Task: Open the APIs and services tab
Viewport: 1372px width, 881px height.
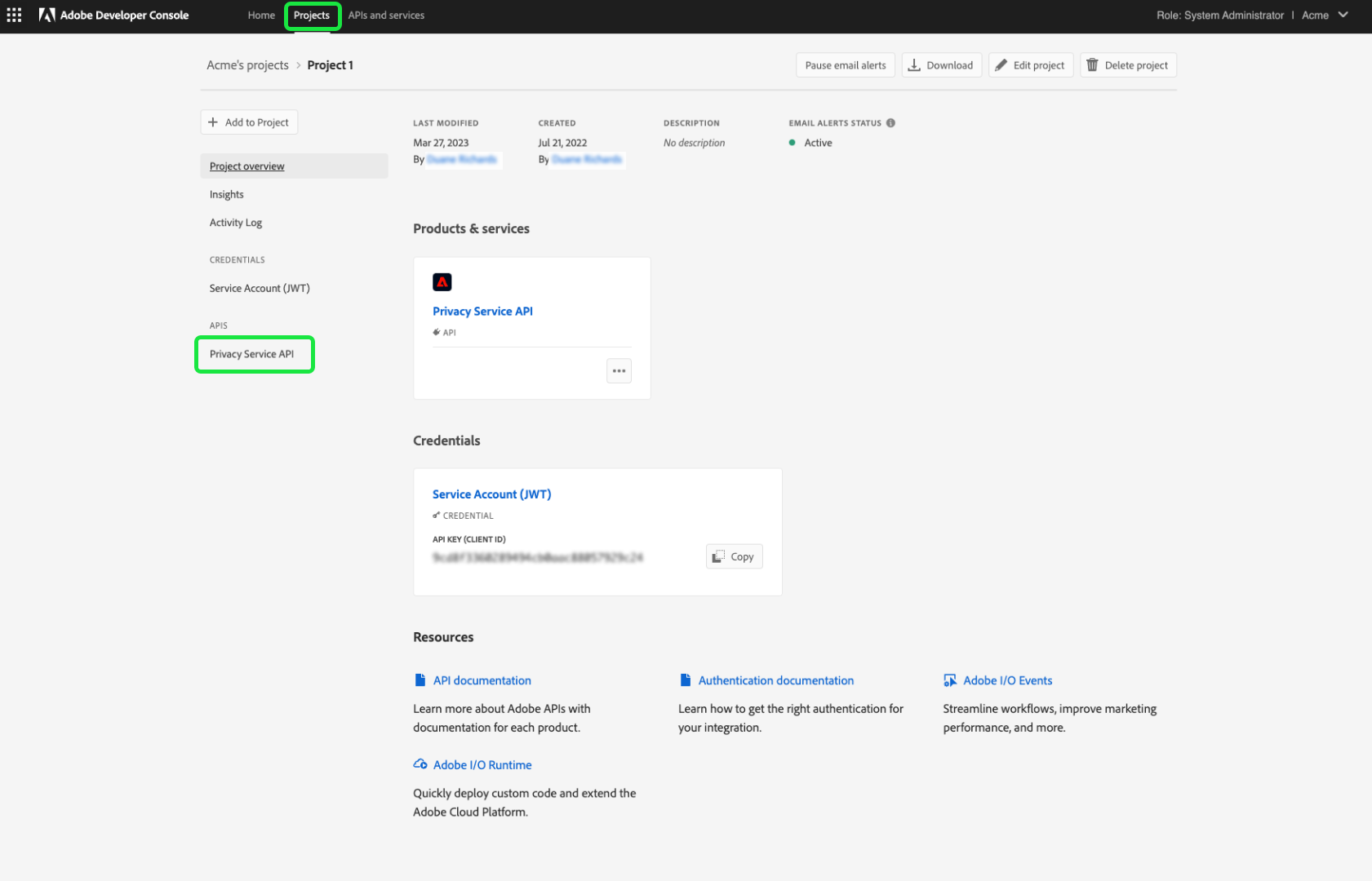Action: click(x=386, y=15)
